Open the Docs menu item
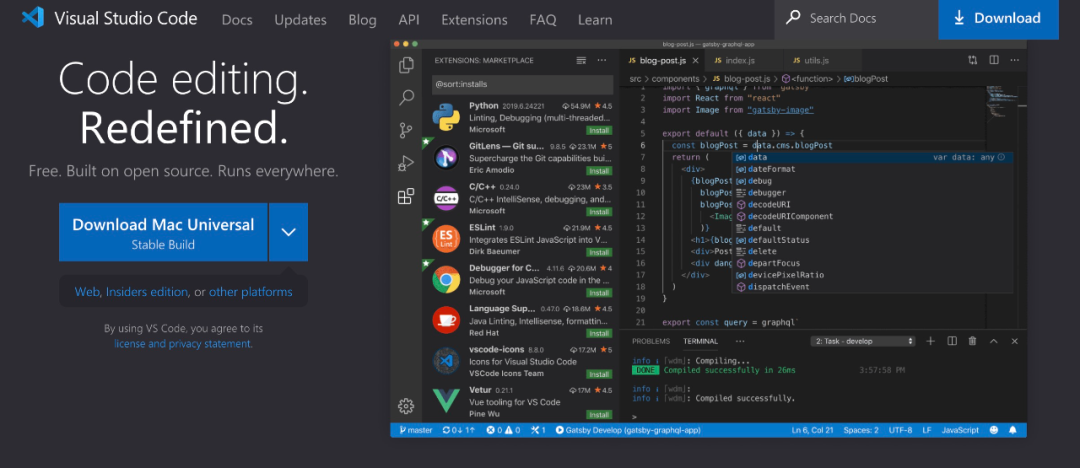The height and width of the screenshot is (468, 1080). point(237,20)
